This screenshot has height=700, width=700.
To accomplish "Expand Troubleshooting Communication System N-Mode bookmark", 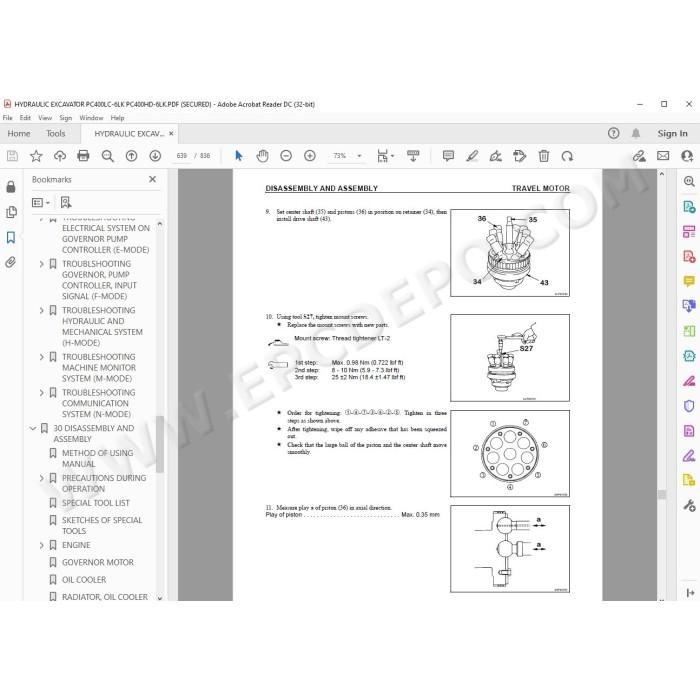I will [x=42, y=392].
